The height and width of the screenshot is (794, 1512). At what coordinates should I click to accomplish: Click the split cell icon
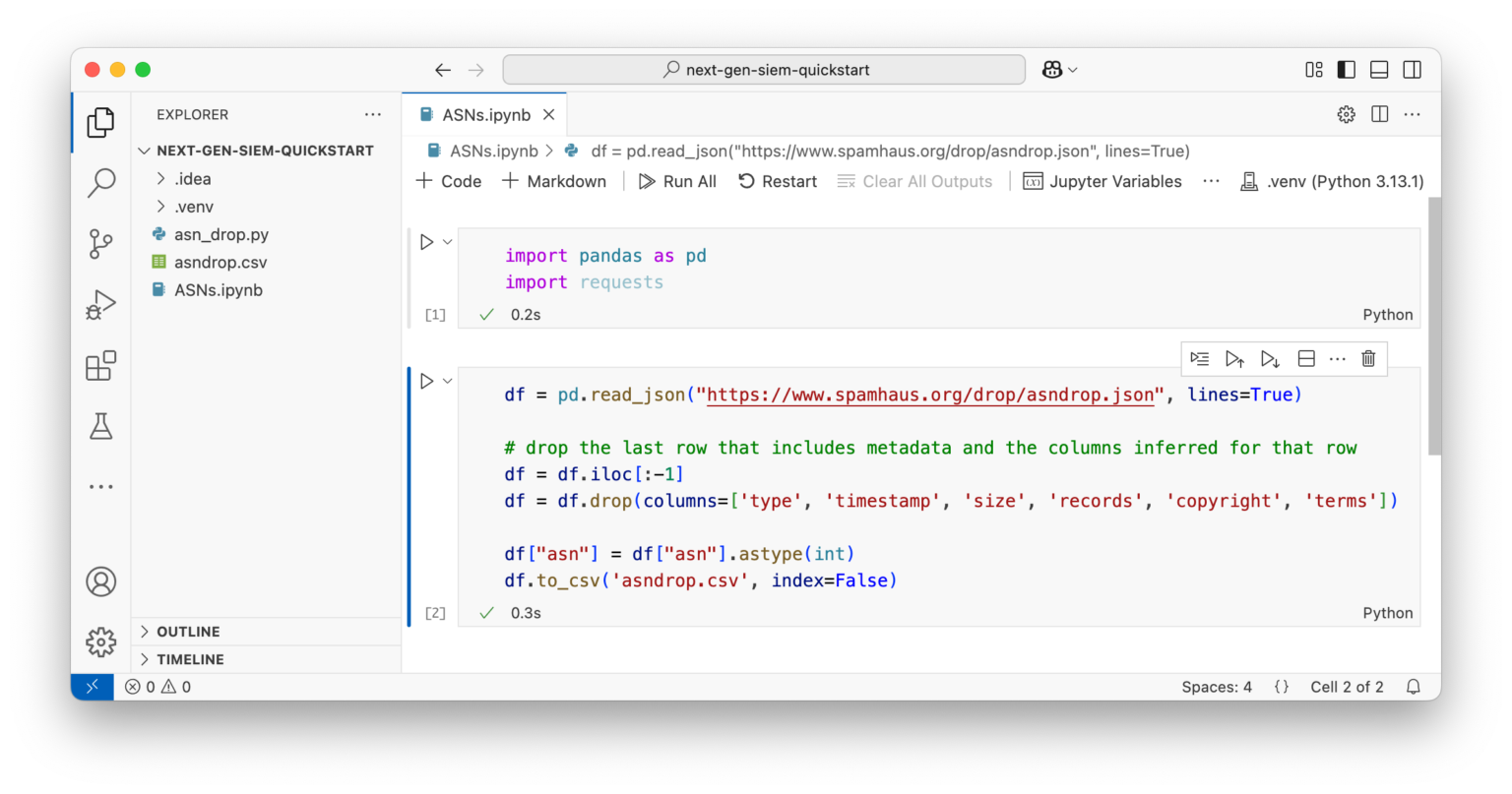pyautogui.click(x=1306, y=359)
